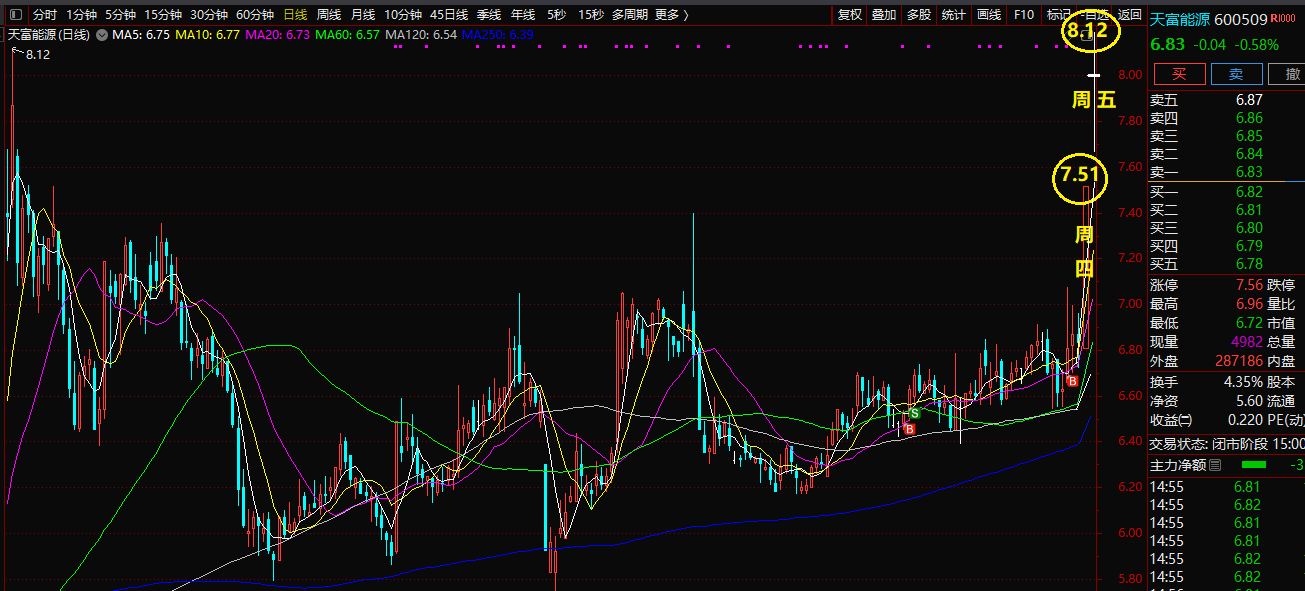Click the MA10: 6.77 indicator label
This screenshot has width=1305, height=591.
coord(207,34)
